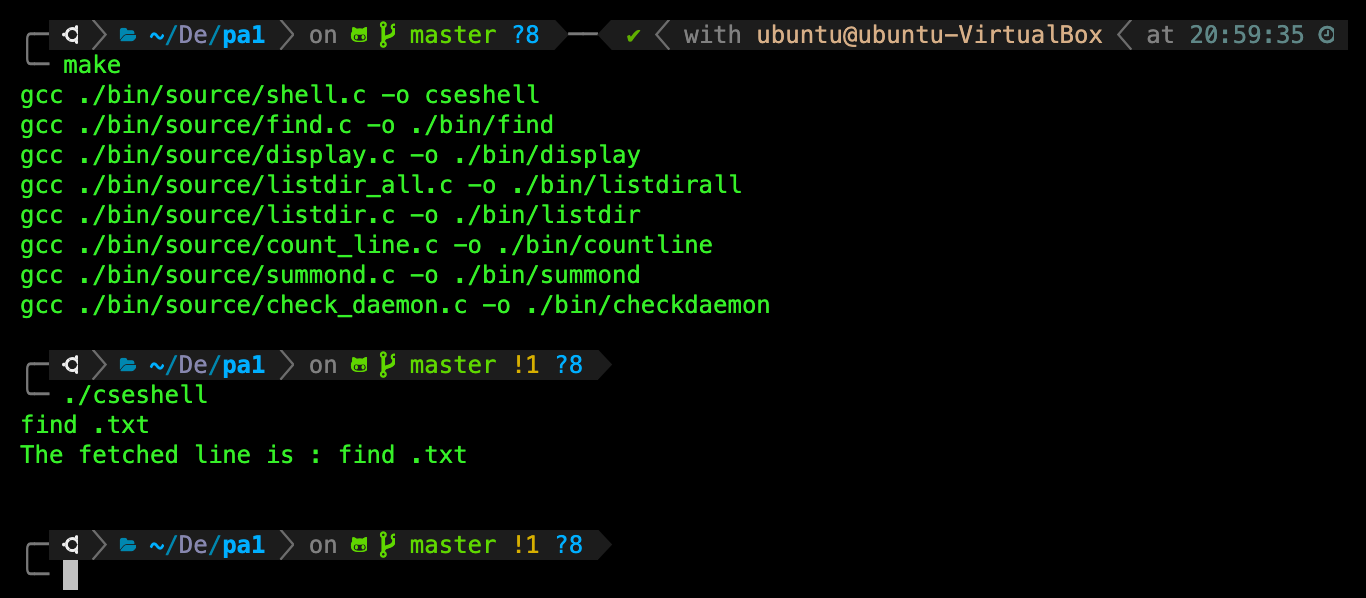Click the ubuntu@ubuntu-VirtualBox hostname text
The height and width of the screenshot is (598, 1366).
(929, 35)
